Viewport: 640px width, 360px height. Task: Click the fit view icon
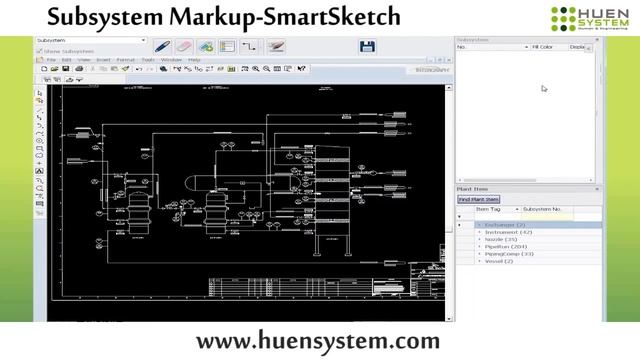coord(277,69)
